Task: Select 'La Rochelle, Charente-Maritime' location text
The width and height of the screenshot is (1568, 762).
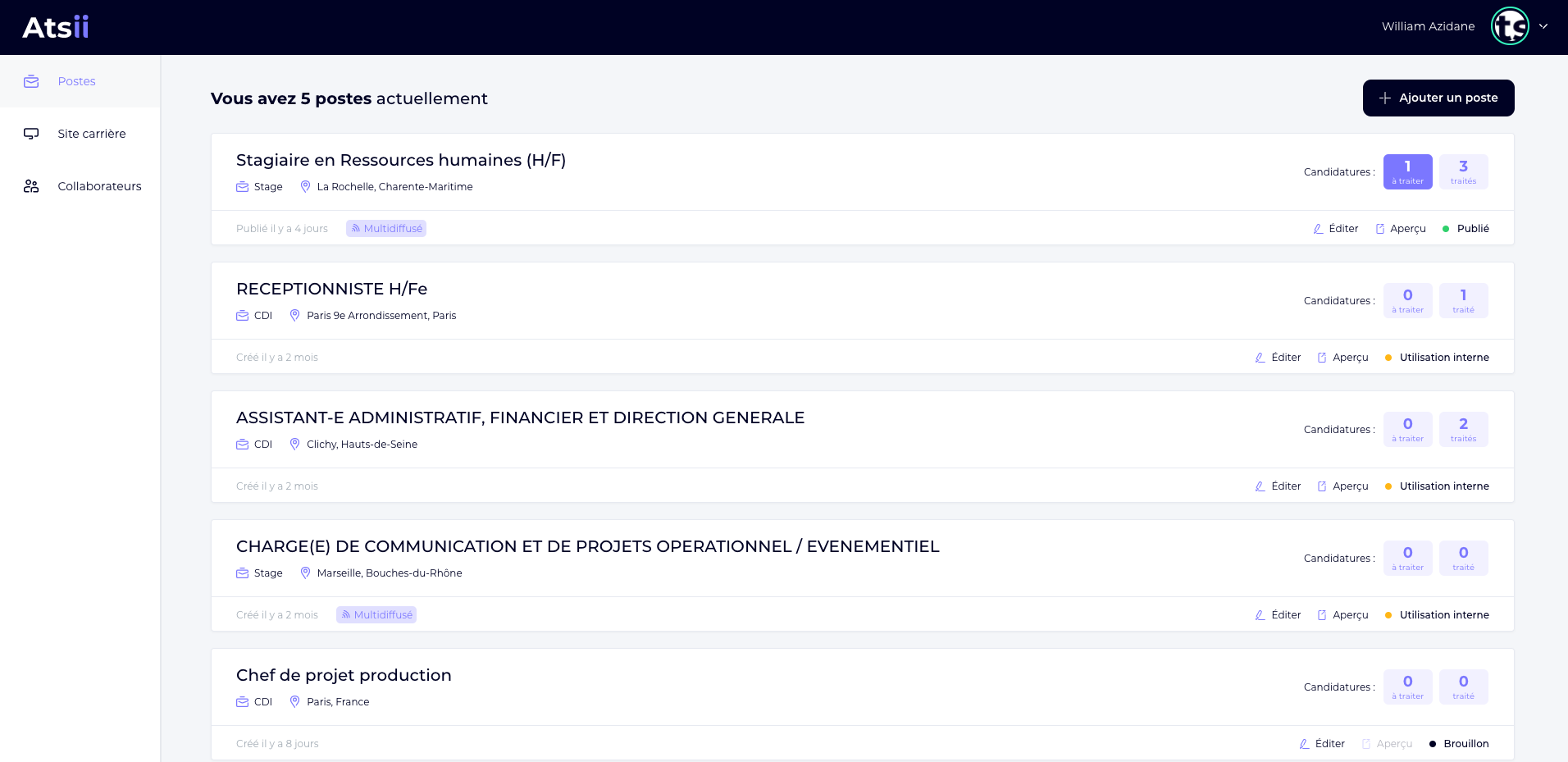Action: [394, 187]
